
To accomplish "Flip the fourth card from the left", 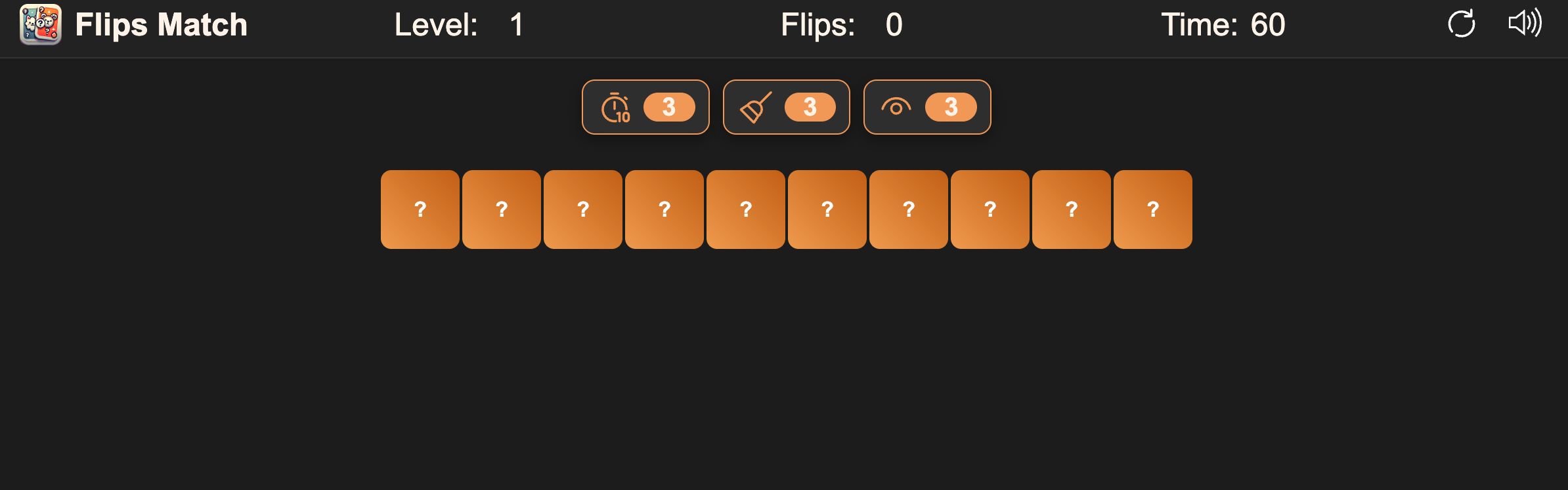I will pos(664,210).
